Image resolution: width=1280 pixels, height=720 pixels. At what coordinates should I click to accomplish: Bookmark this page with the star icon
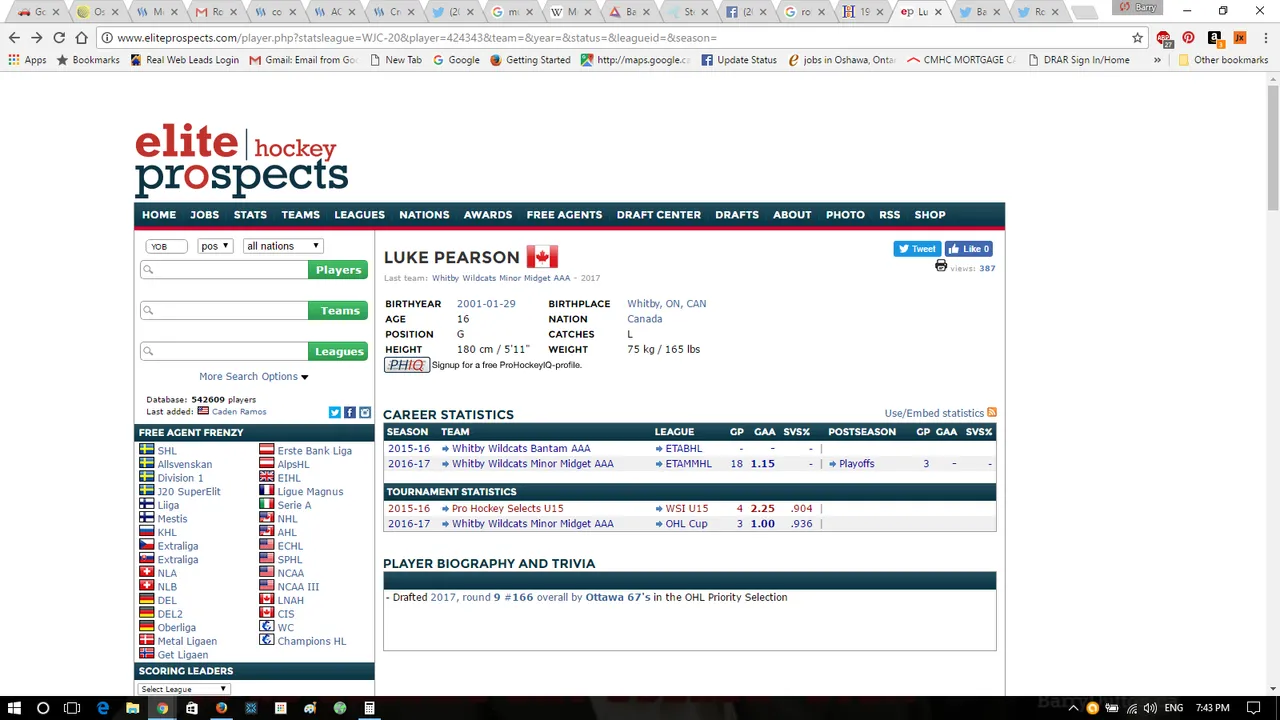[1137, 38]
